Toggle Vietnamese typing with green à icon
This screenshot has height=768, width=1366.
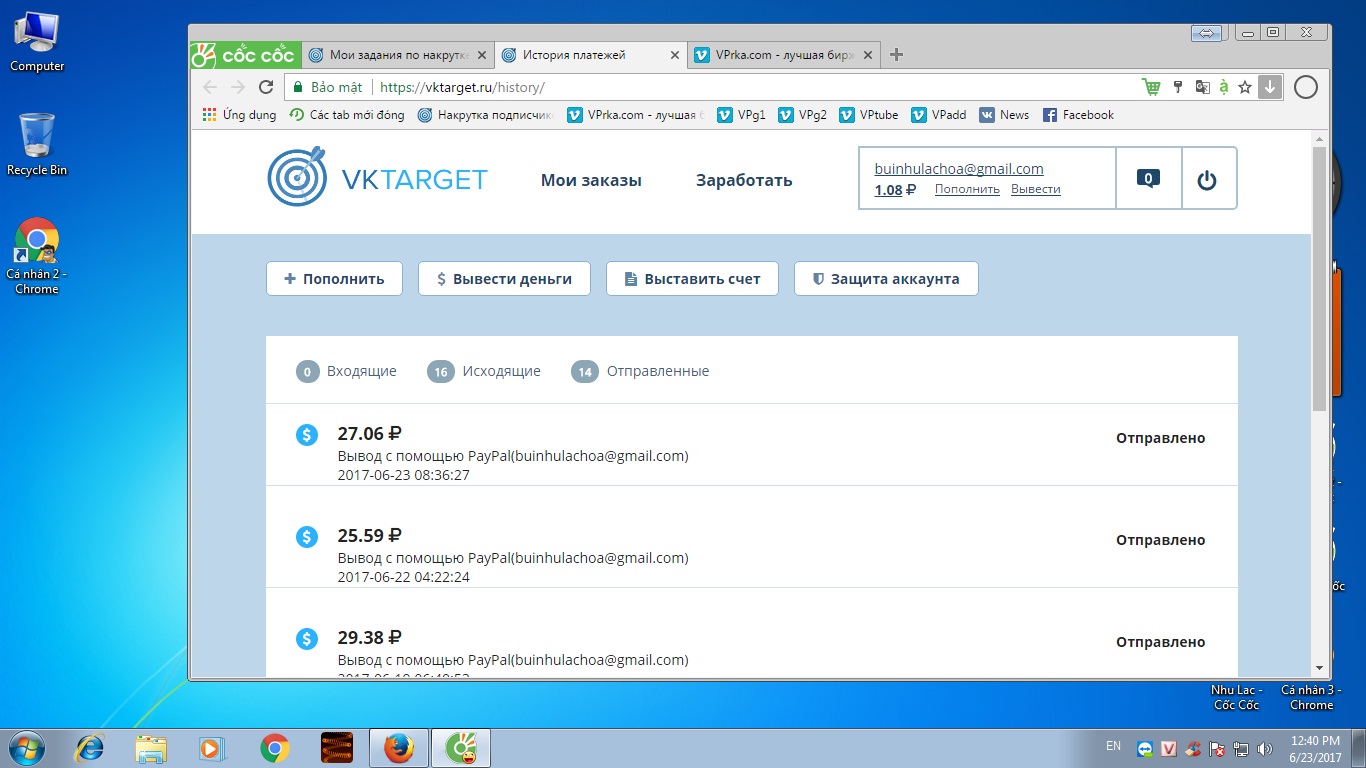tap(1224, 87)
